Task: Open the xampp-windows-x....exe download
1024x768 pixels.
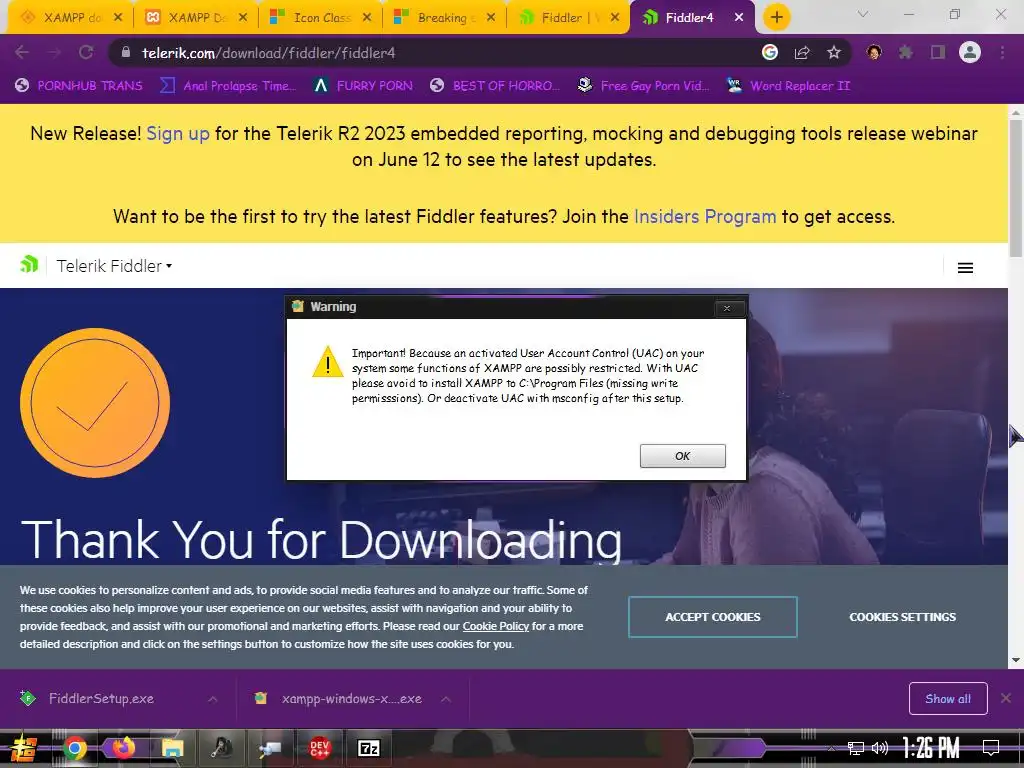Action: point(351,698)
